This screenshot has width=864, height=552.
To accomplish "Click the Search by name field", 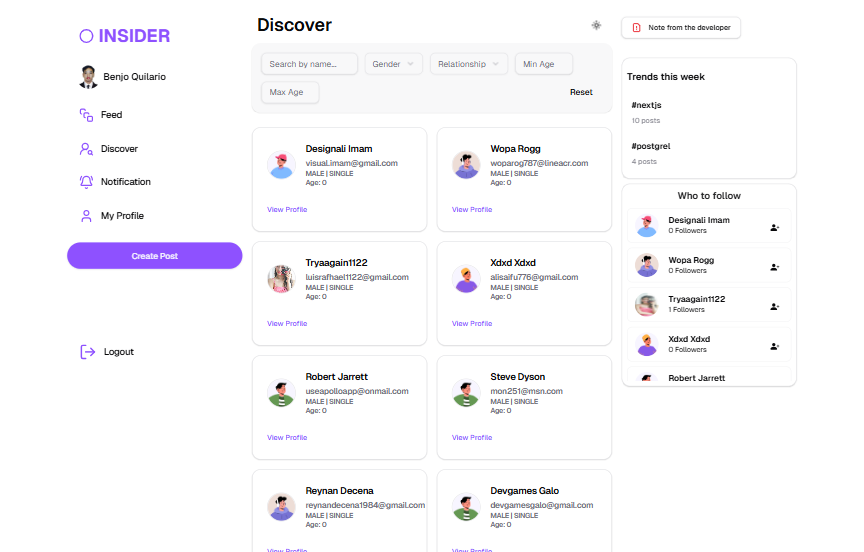I will [309, 64].
